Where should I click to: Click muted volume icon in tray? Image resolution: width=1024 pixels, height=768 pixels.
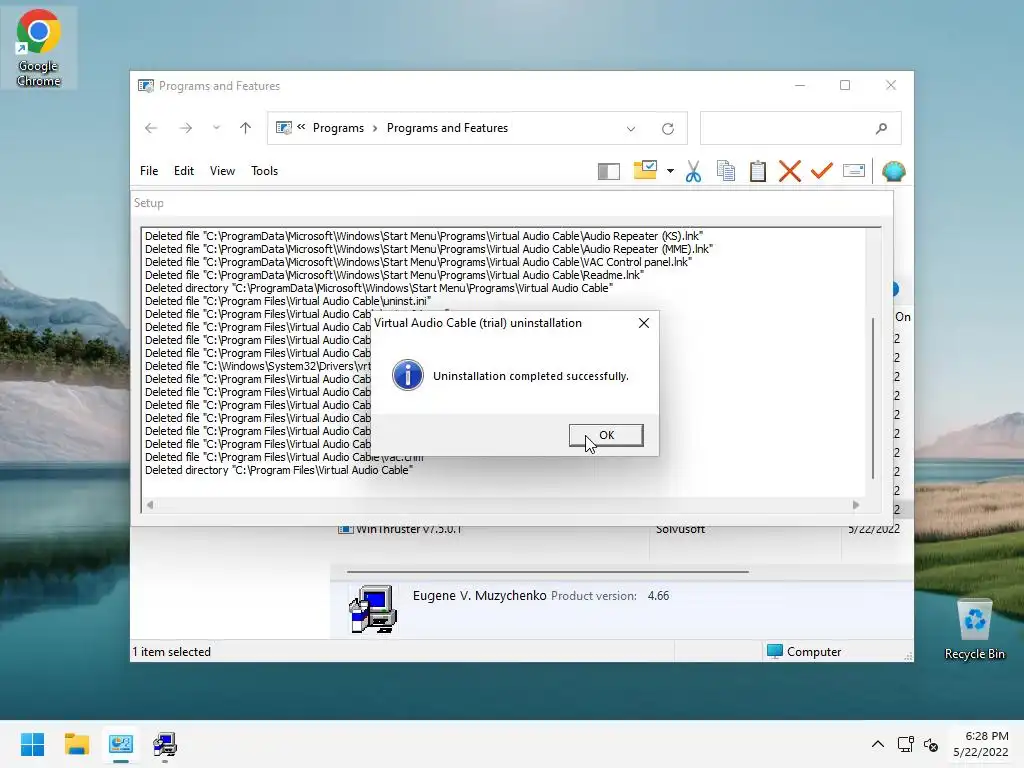pyautogui.click(x=931, y=744)
